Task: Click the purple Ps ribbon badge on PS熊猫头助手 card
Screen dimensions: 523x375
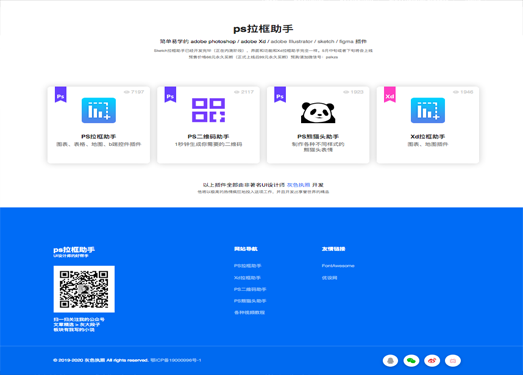Action: pyautogui.click(x=280, y=94)
